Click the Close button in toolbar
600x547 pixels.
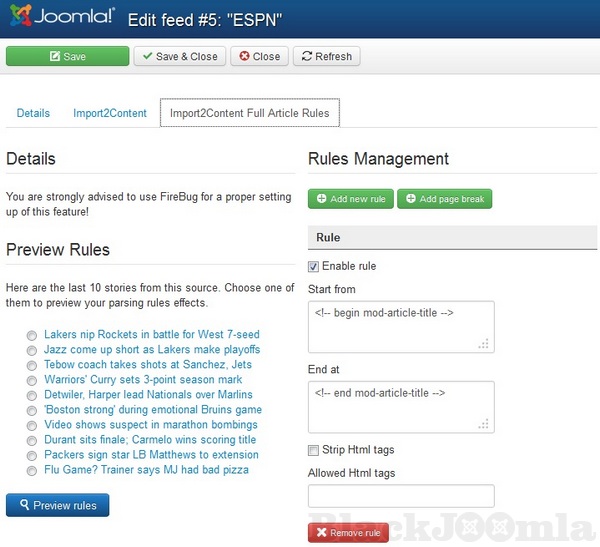(x=259, y=57)
